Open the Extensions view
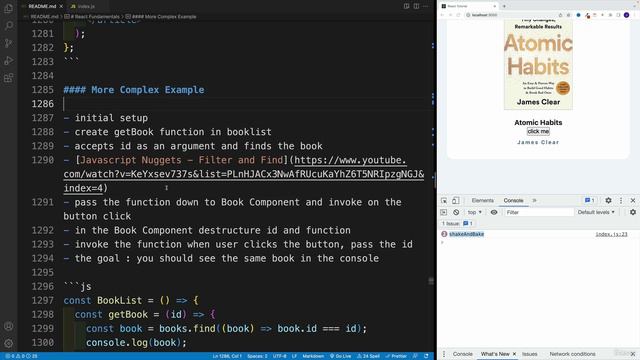The width and height of the screenshot is (640, 360). (x=9, y=78)
